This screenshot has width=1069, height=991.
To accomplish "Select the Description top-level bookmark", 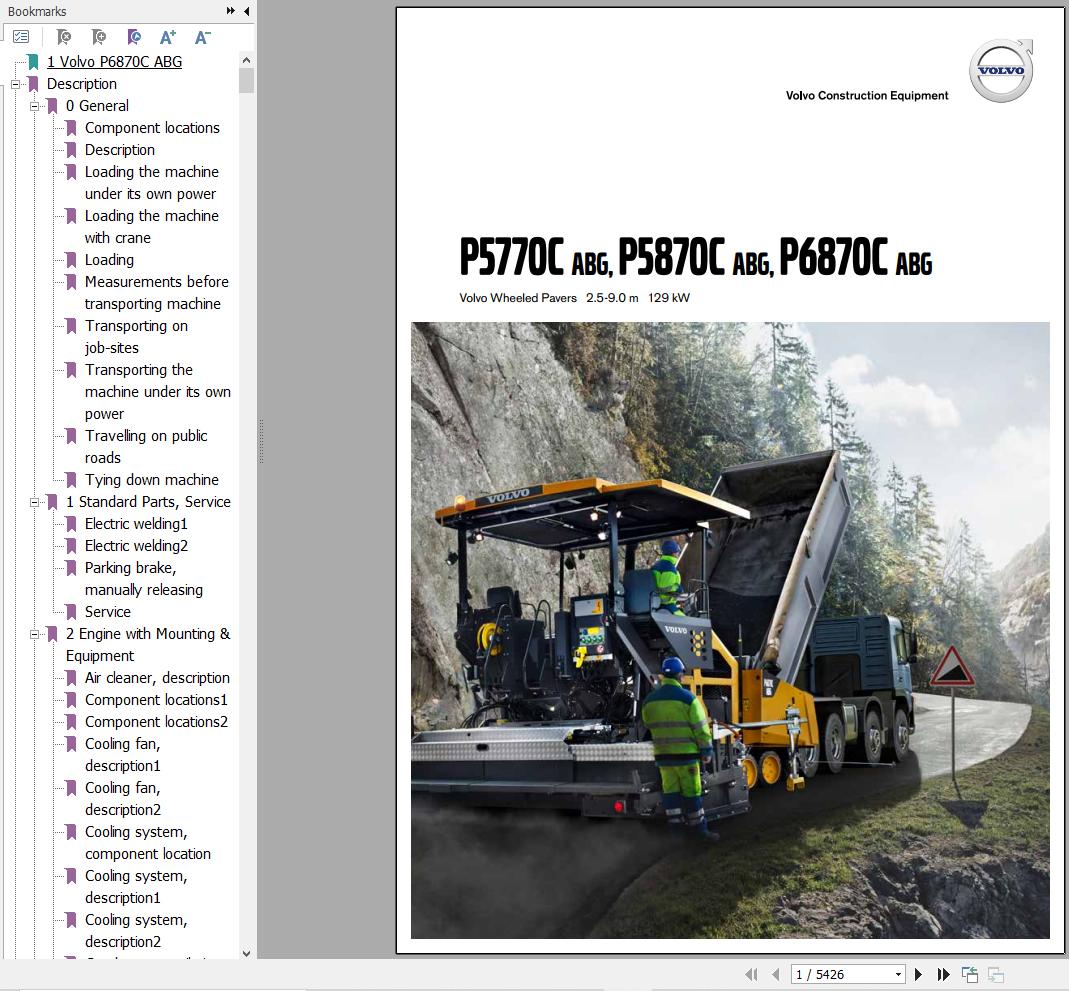I will 82,84.
